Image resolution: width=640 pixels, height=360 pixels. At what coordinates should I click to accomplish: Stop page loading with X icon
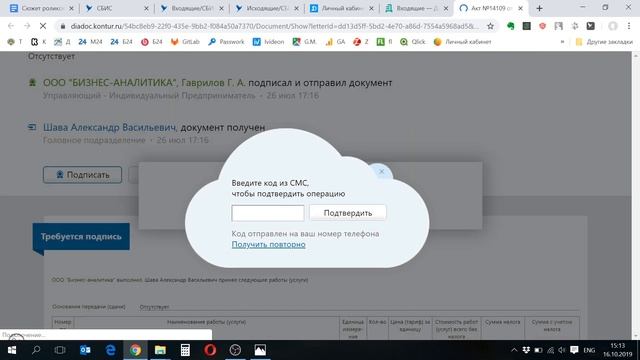[42, 26]
